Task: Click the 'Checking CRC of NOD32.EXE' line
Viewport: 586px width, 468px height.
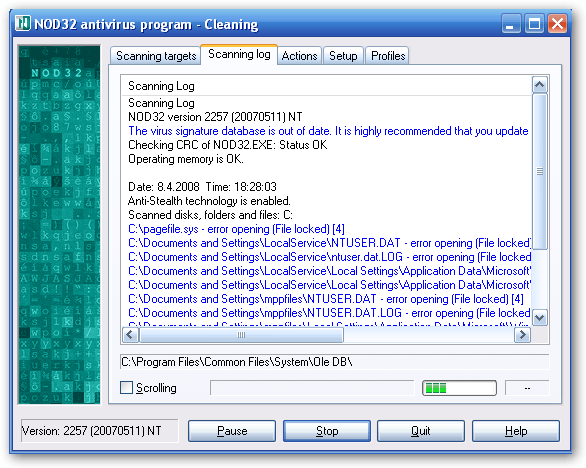Action: 228,145
